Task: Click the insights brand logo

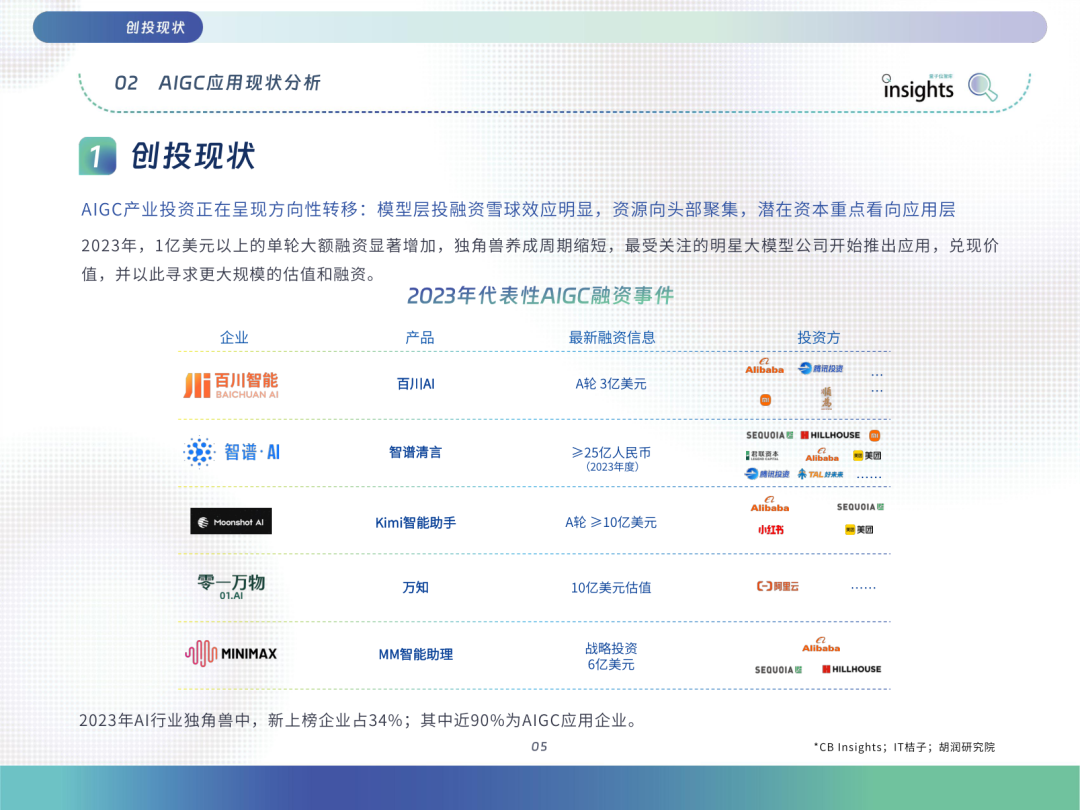Action: tap(918, 87)
